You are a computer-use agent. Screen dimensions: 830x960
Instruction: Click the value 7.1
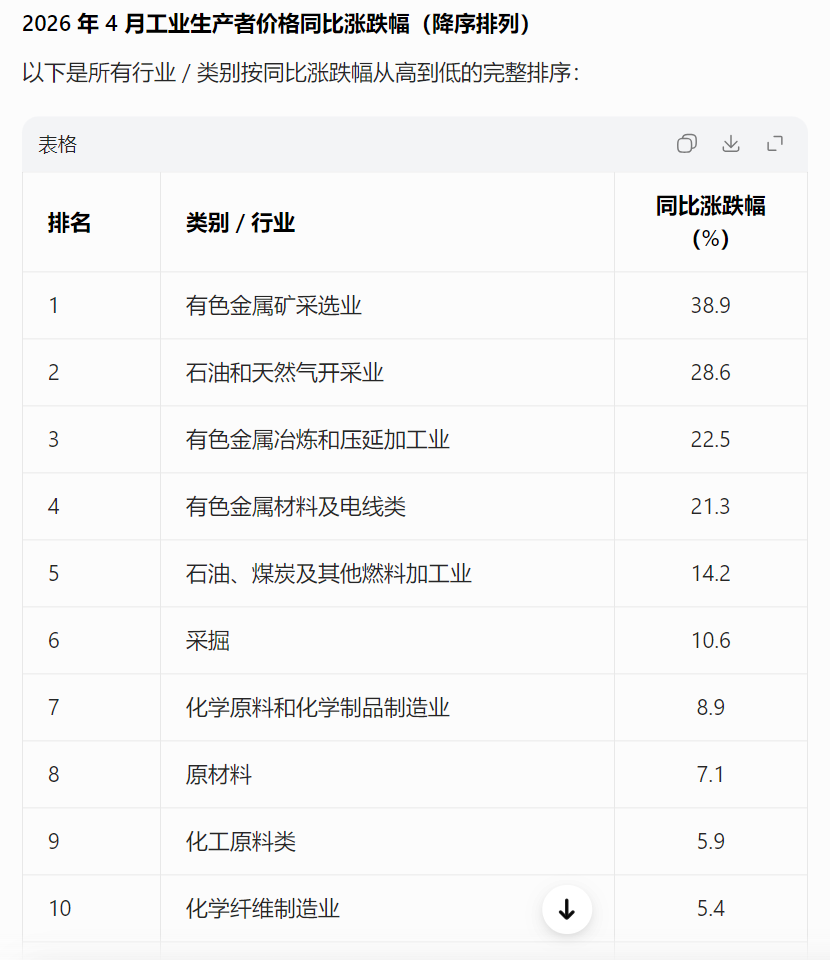pyautogui.click(x=711, y=774)
